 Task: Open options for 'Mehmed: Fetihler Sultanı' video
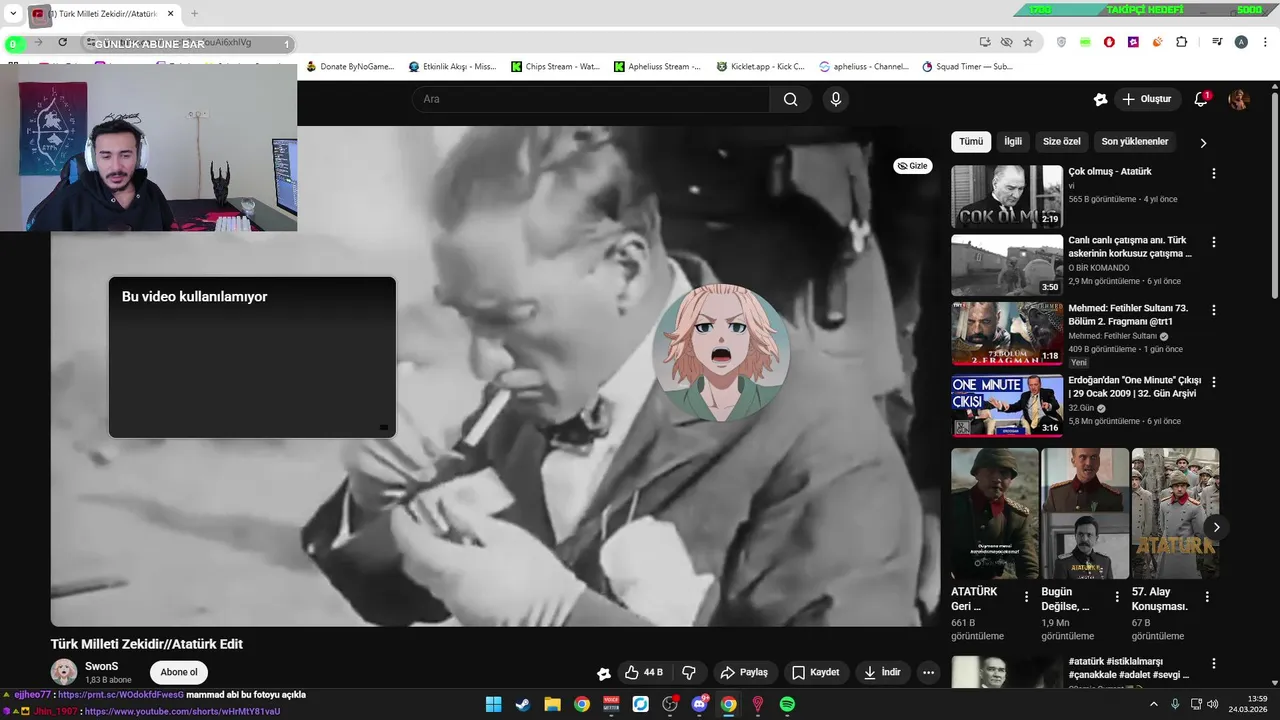tap(1214, 310)
